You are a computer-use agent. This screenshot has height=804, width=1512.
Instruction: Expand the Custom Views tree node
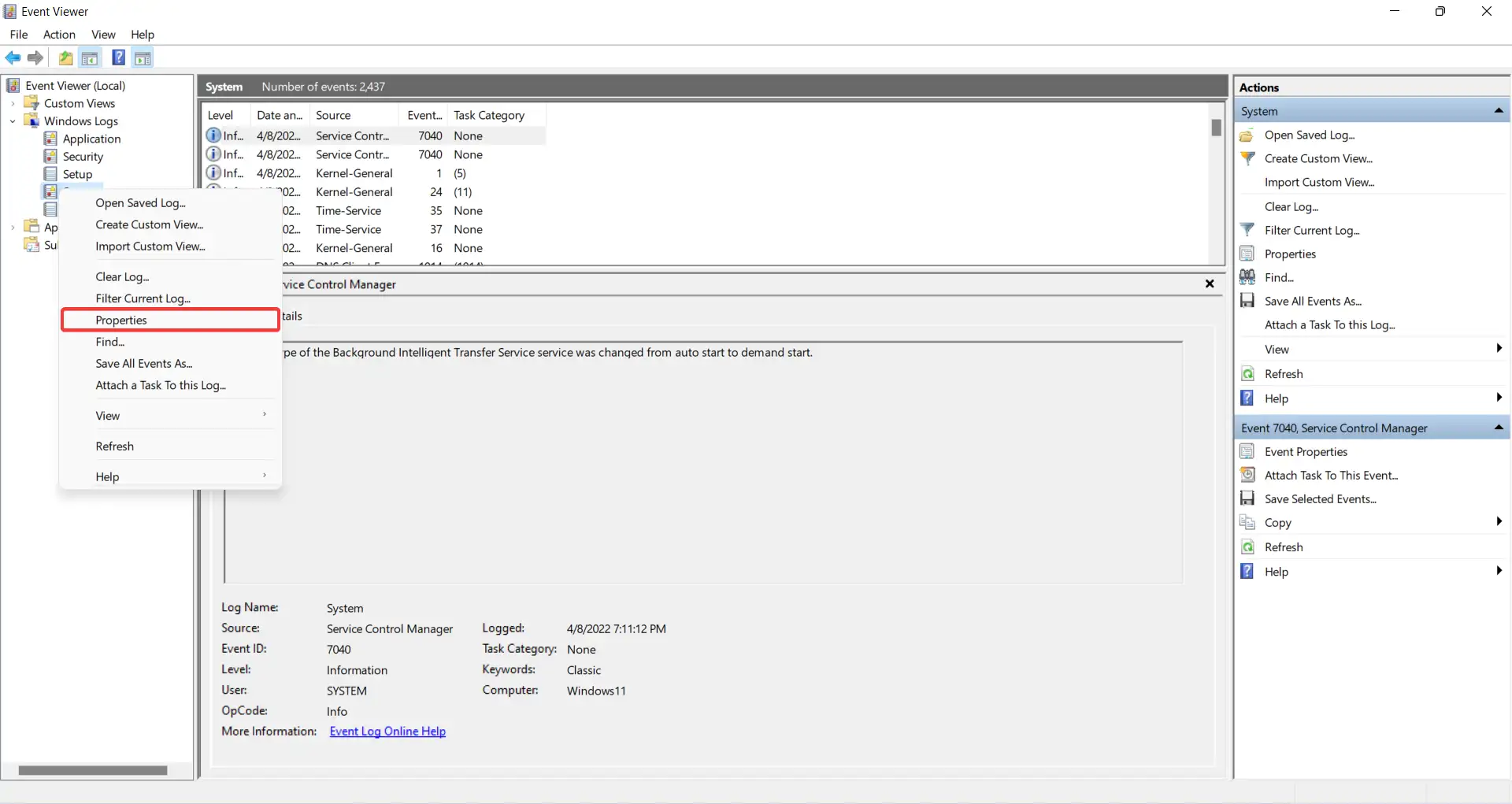(13, 104)
